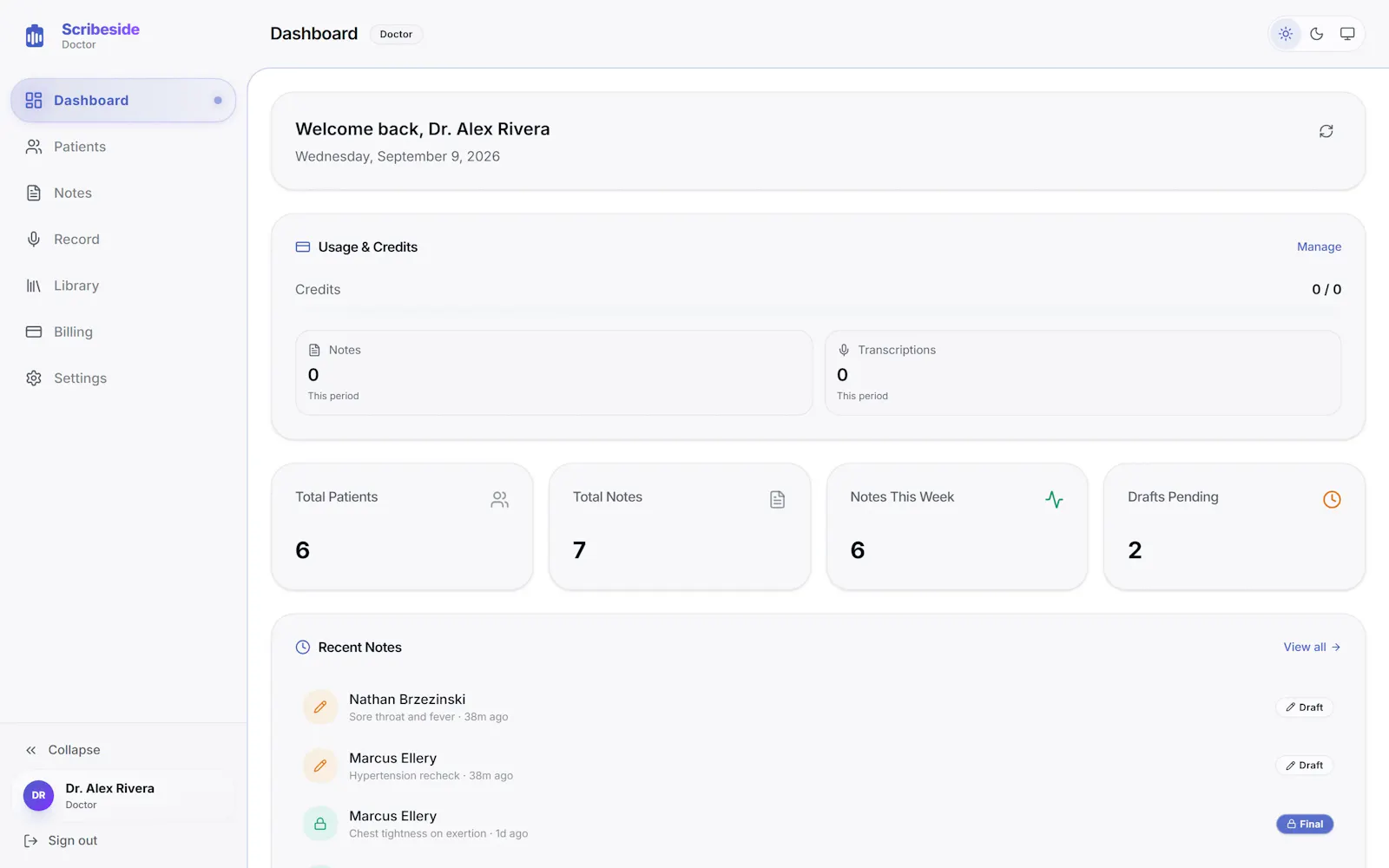Go to Patients in the sidebar

click(x=123, y=147)
